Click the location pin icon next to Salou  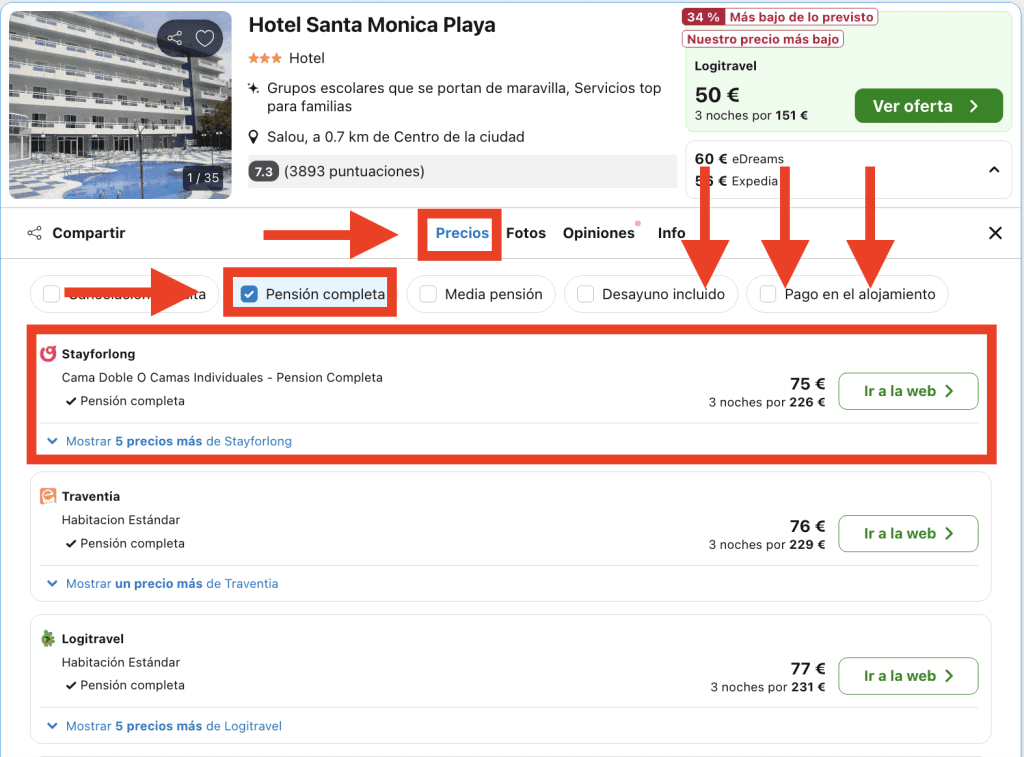[255, 137]
